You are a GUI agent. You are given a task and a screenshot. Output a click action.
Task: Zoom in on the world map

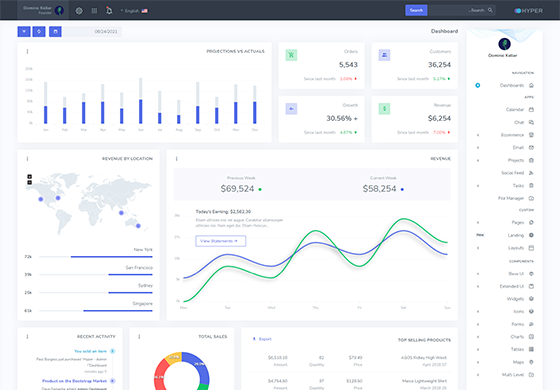(30, 176)
